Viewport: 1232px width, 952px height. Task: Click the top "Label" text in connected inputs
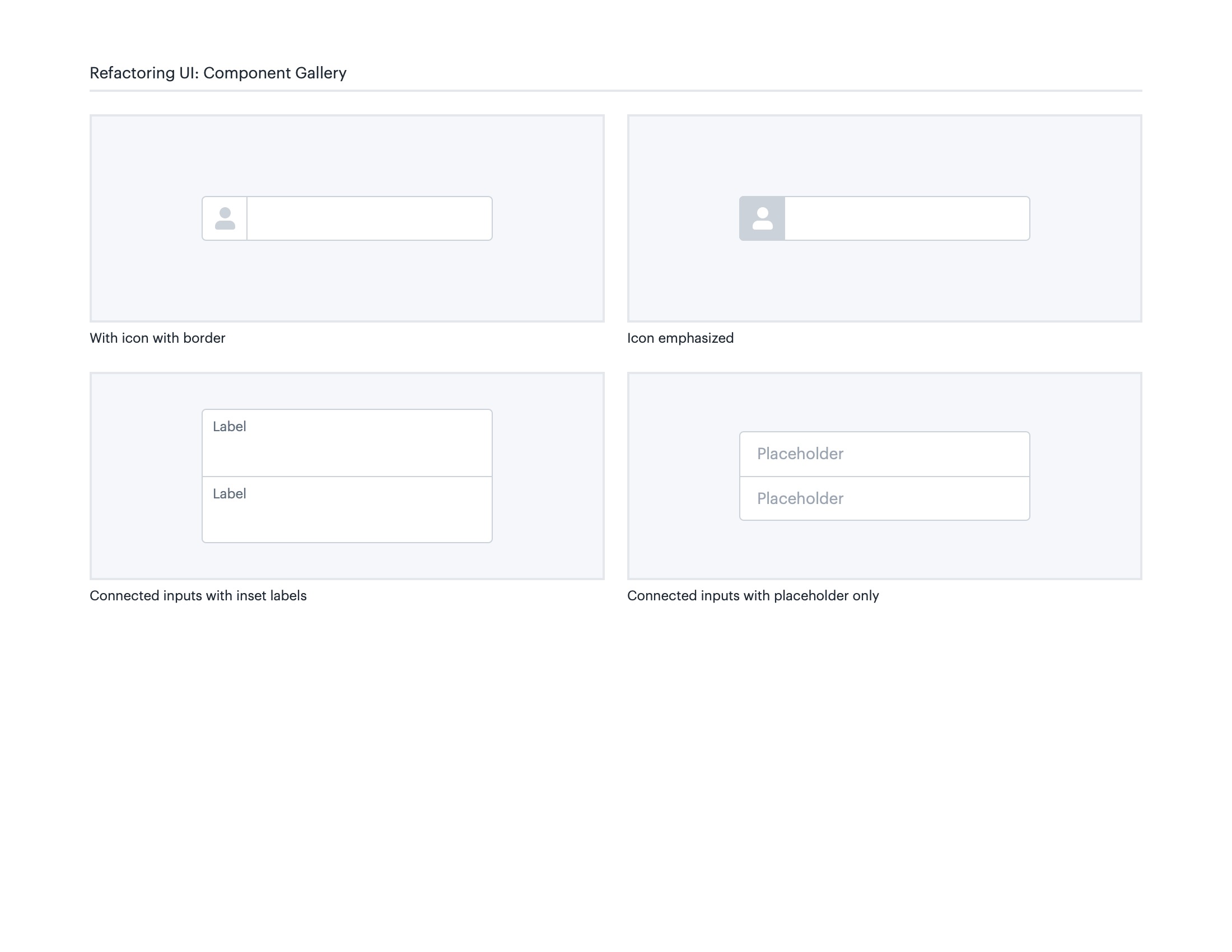(229, 426)
